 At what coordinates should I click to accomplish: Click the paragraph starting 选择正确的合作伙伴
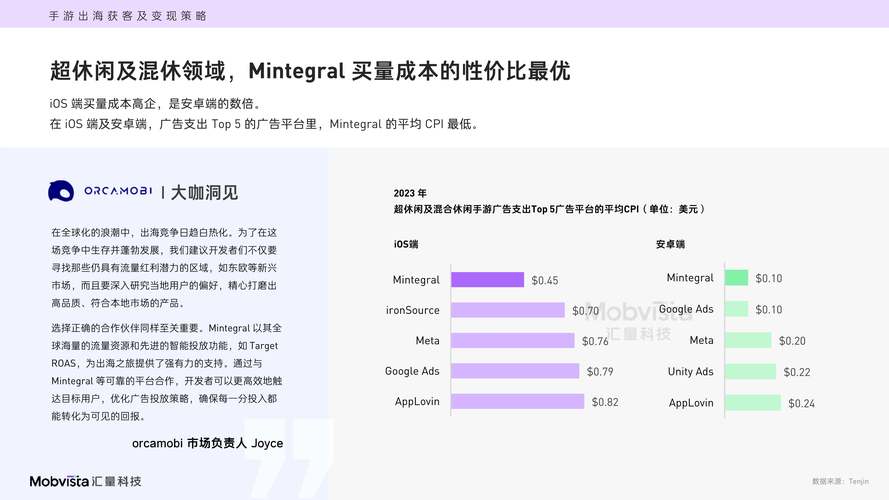(x=167, y=372)
